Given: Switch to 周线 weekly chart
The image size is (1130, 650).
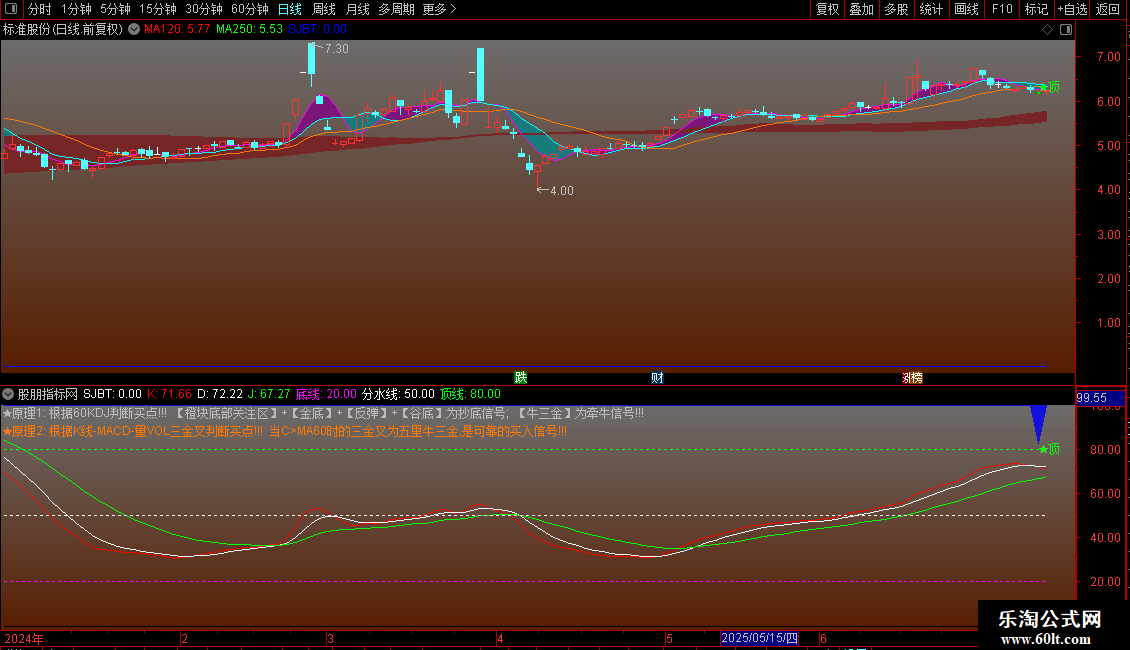Looking at the screenshot, I should 324,9.
